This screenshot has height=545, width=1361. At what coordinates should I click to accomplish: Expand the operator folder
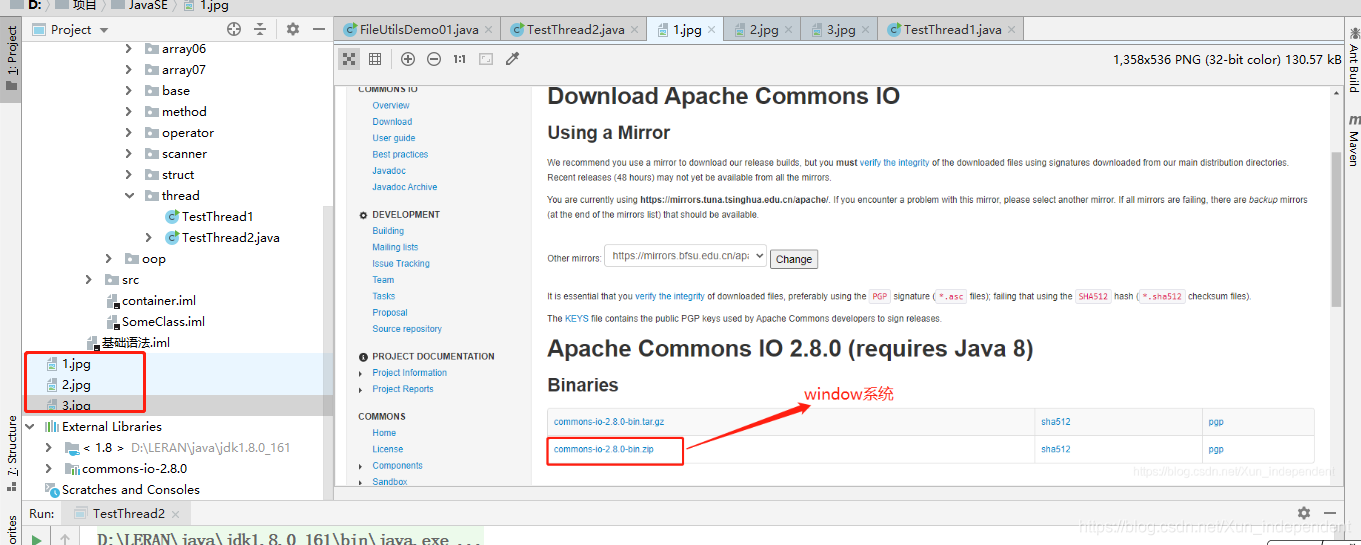[129, 132]
